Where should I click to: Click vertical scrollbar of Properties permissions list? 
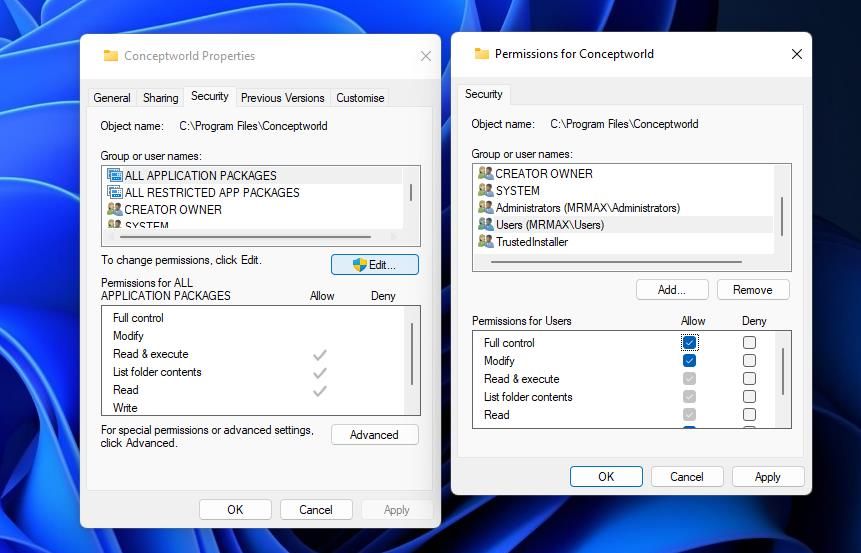[412, 354]
